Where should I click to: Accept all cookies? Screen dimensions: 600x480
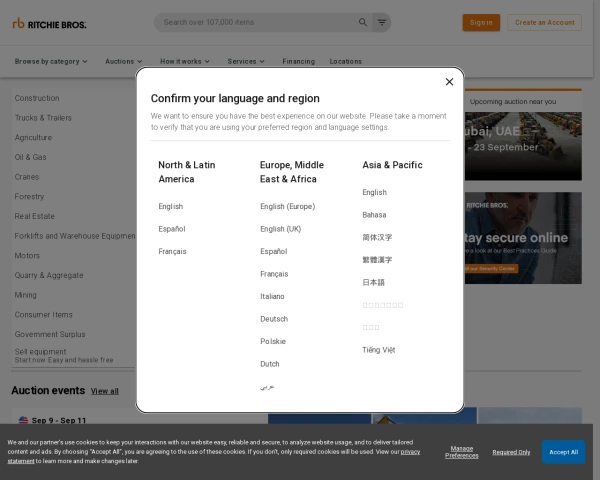point(563,452)
